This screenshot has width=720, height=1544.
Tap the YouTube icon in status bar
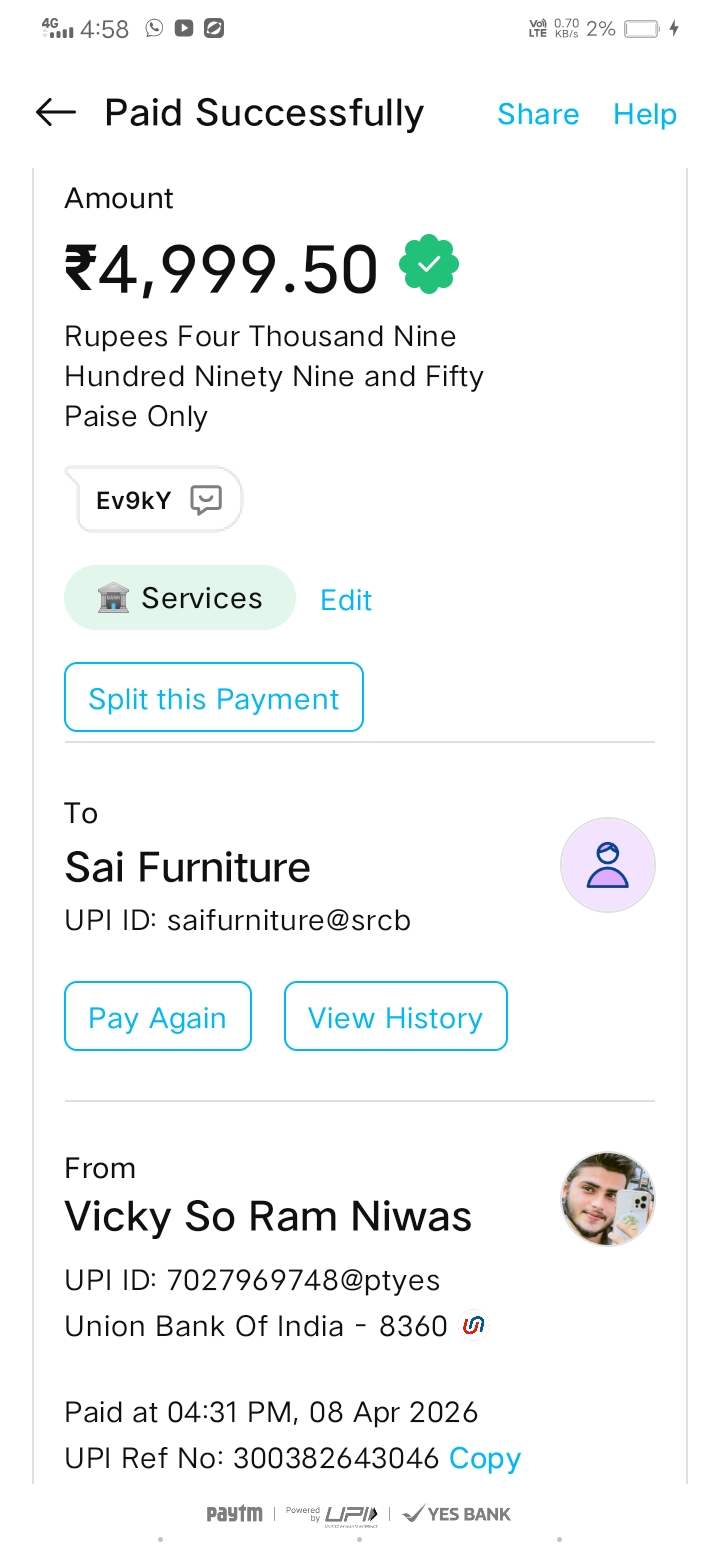point(184,28)
